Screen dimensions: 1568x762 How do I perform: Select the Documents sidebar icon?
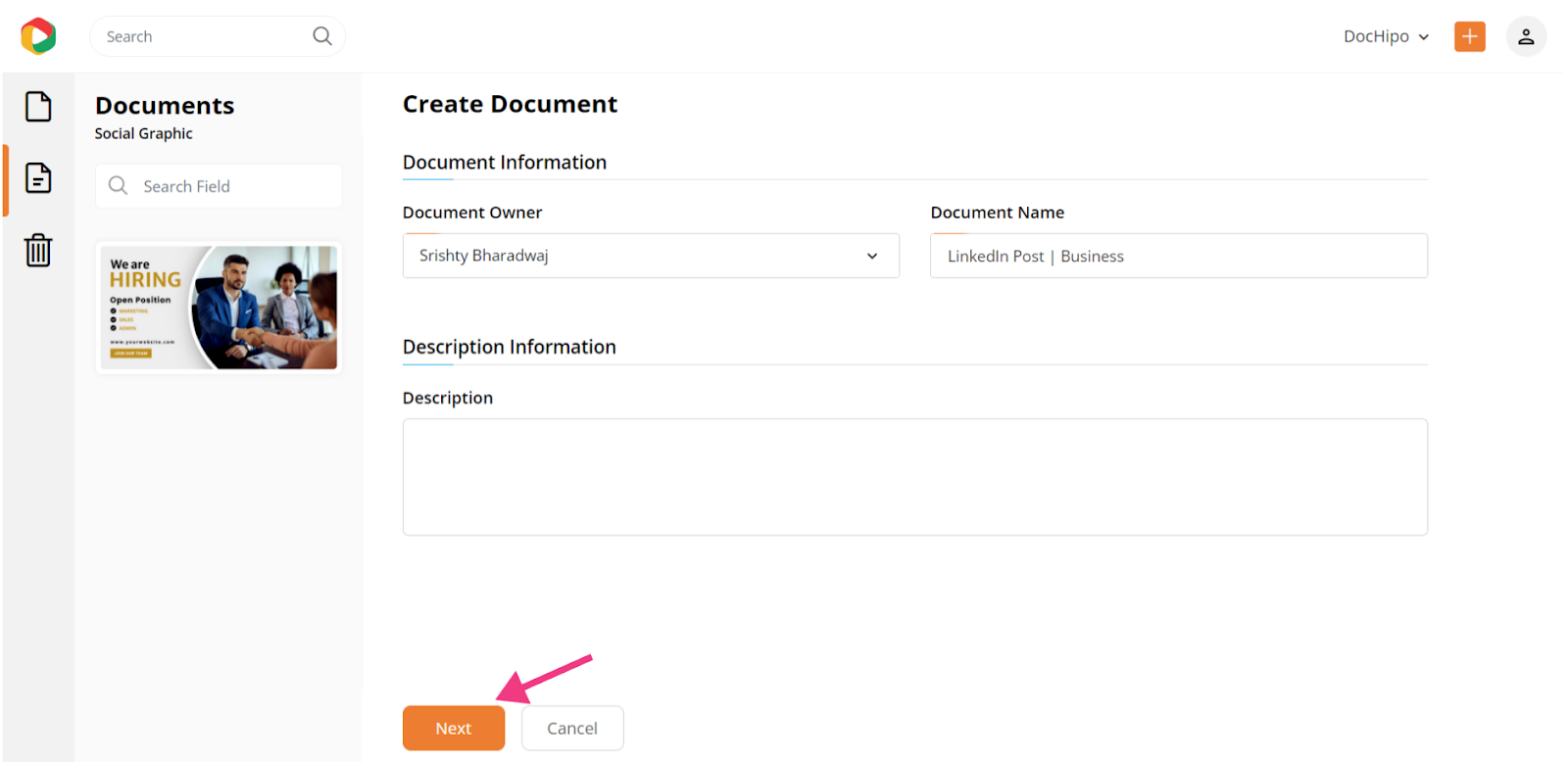38,178
